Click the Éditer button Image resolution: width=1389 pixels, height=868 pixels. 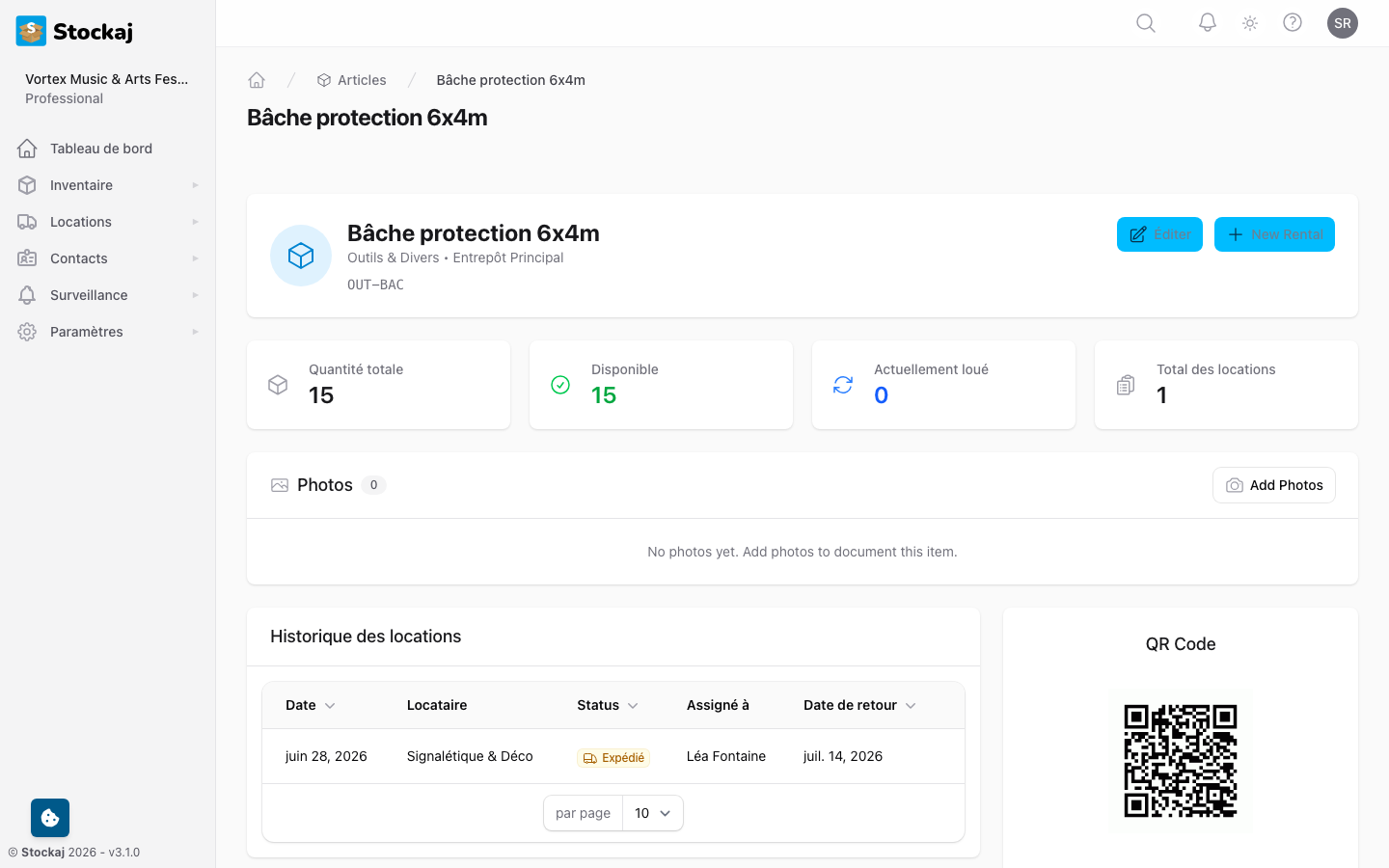click(1159, 233)
